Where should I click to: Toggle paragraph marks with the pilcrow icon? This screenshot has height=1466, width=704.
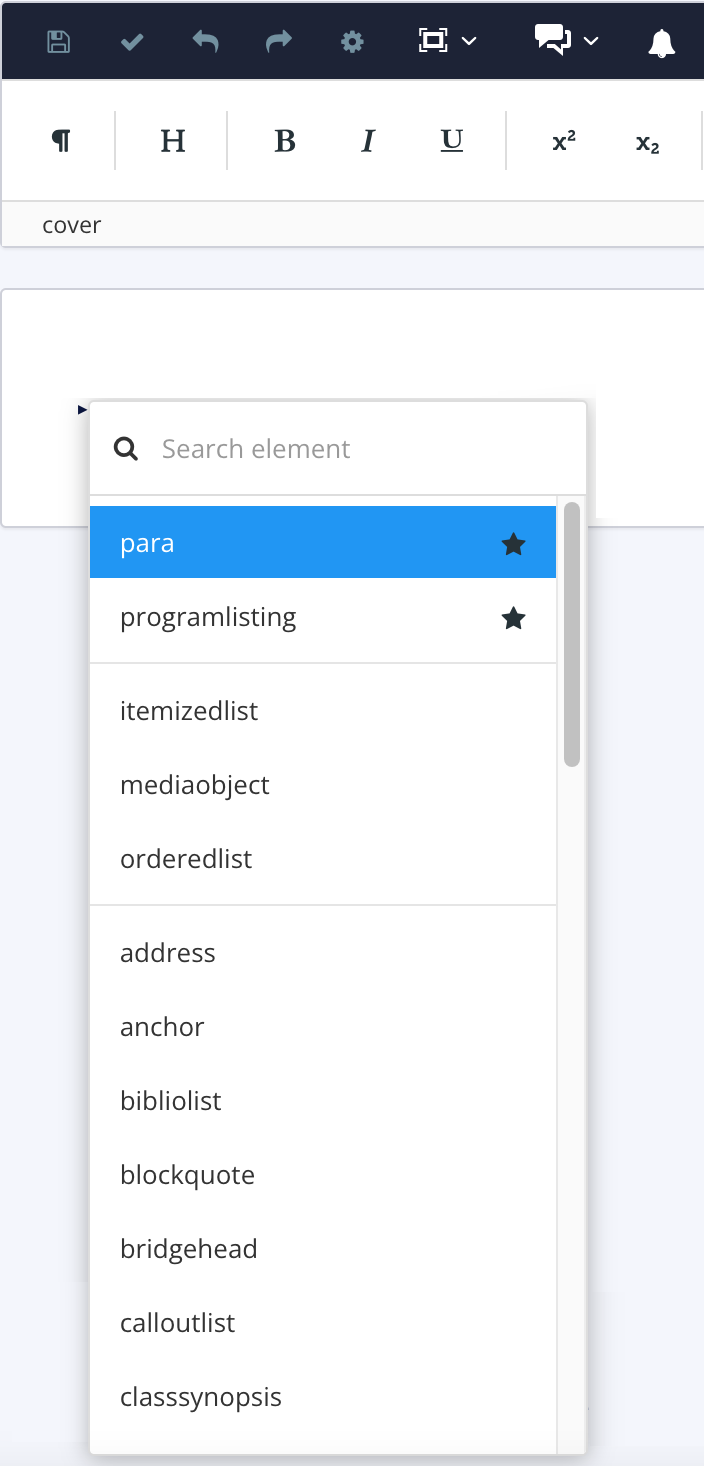click(x=60, y=140)
